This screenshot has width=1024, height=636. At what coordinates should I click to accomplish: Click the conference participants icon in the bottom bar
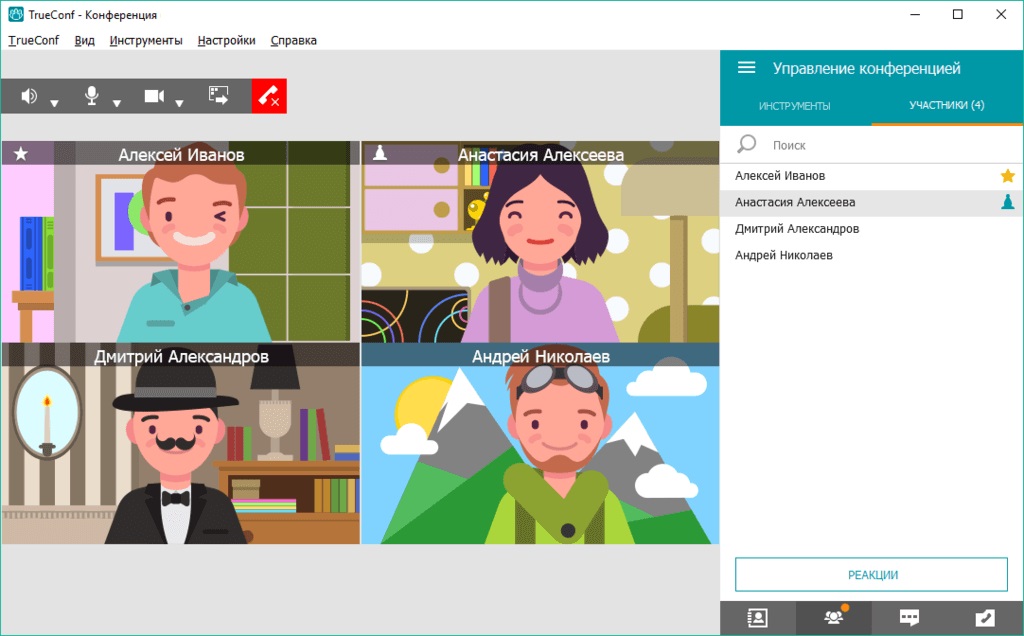[x=833, y=618]
